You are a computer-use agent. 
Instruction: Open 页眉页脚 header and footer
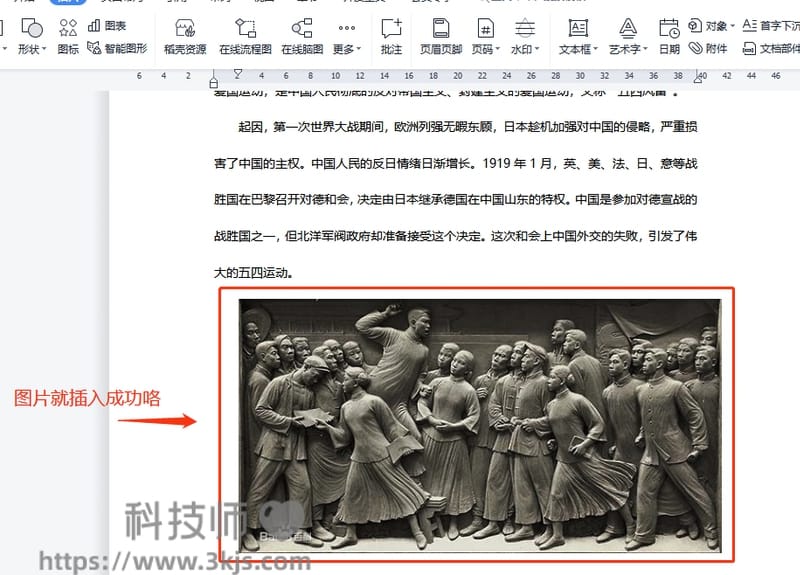pos(441,36)
